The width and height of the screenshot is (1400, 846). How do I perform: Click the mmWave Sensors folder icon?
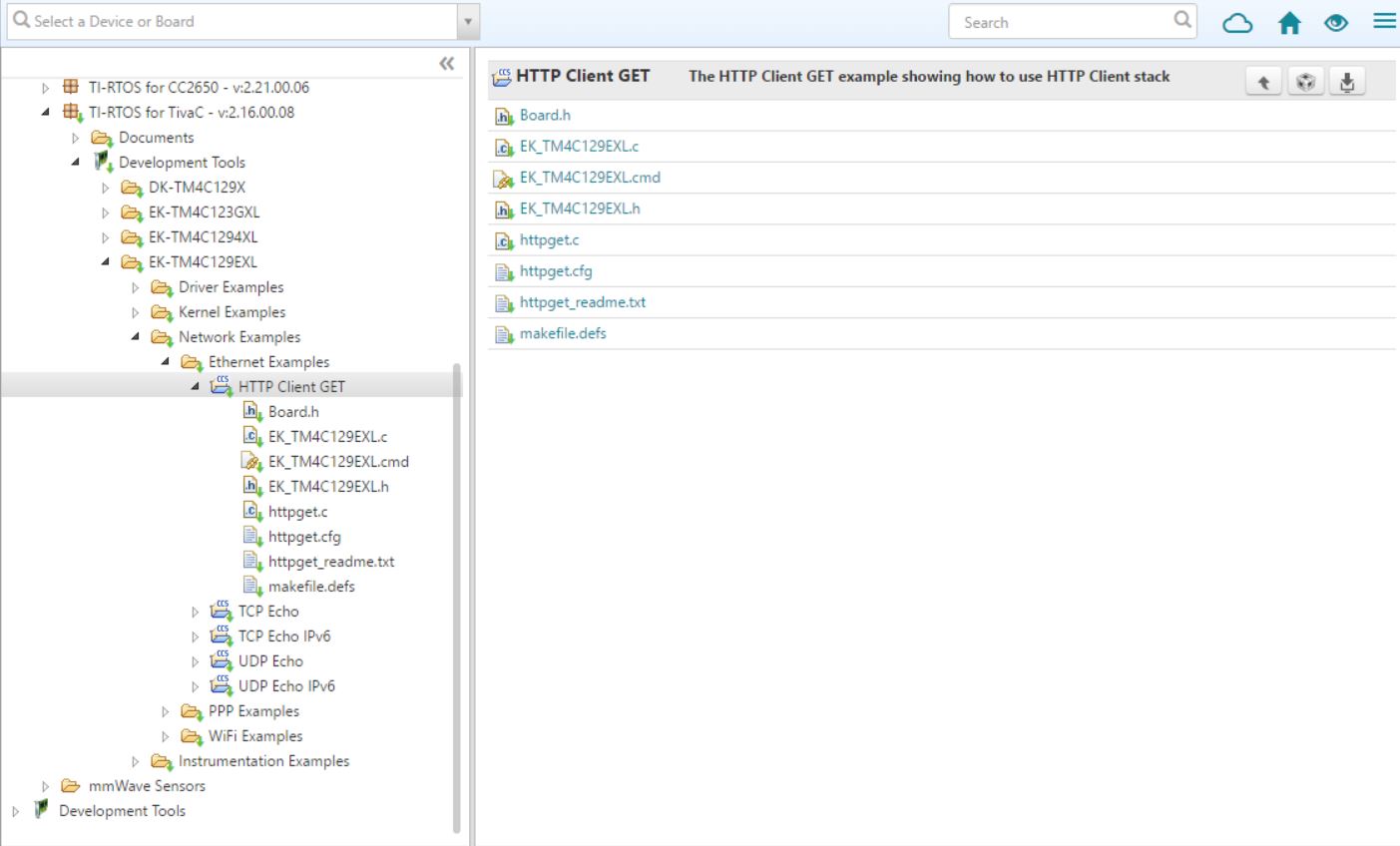(71, 786)
